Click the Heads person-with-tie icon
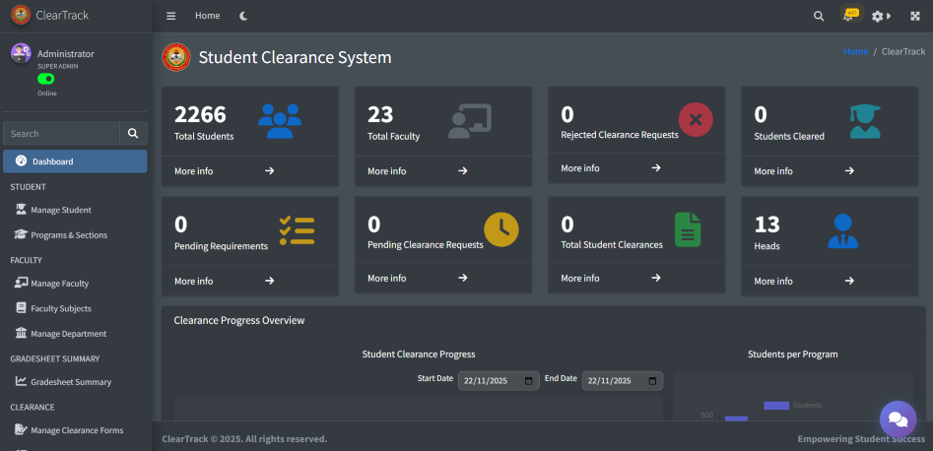The image size is (933, 451). [843, 231]
